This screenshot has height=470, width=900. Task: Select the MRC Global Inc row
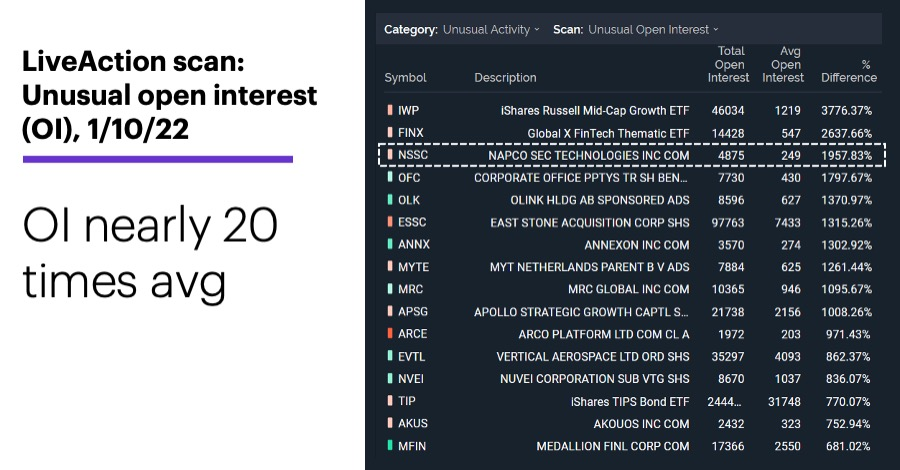[630, 289]
